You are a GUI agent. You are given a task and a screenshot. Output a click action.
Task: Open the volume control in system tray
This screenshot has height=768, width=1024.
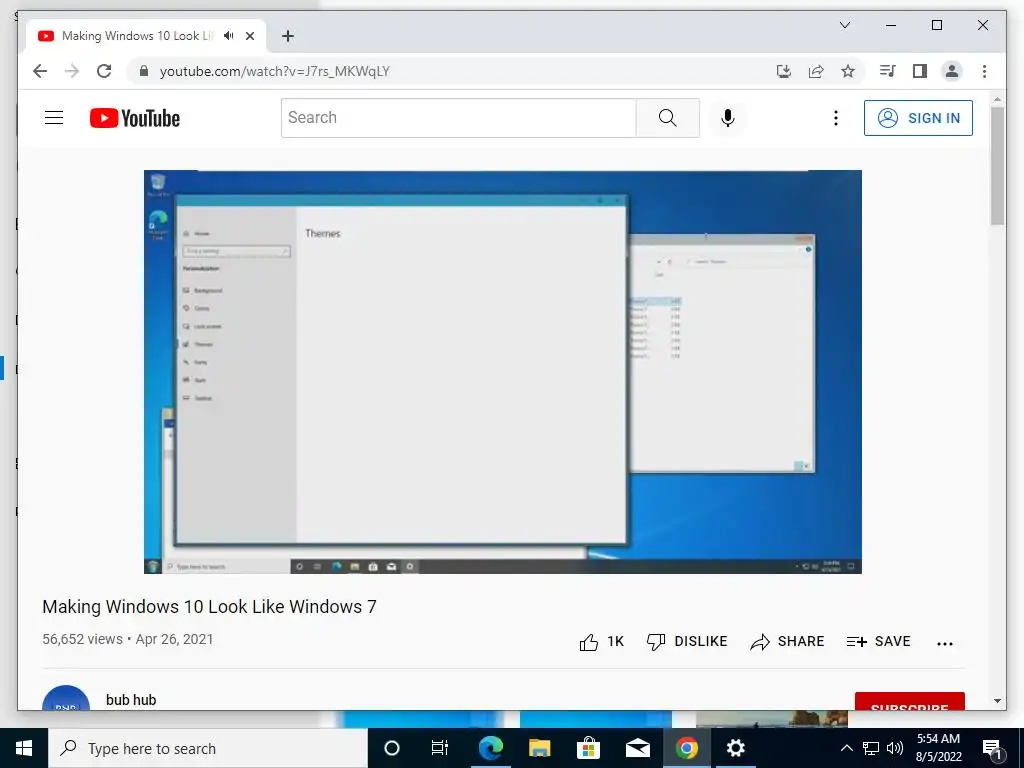[895, 748]
